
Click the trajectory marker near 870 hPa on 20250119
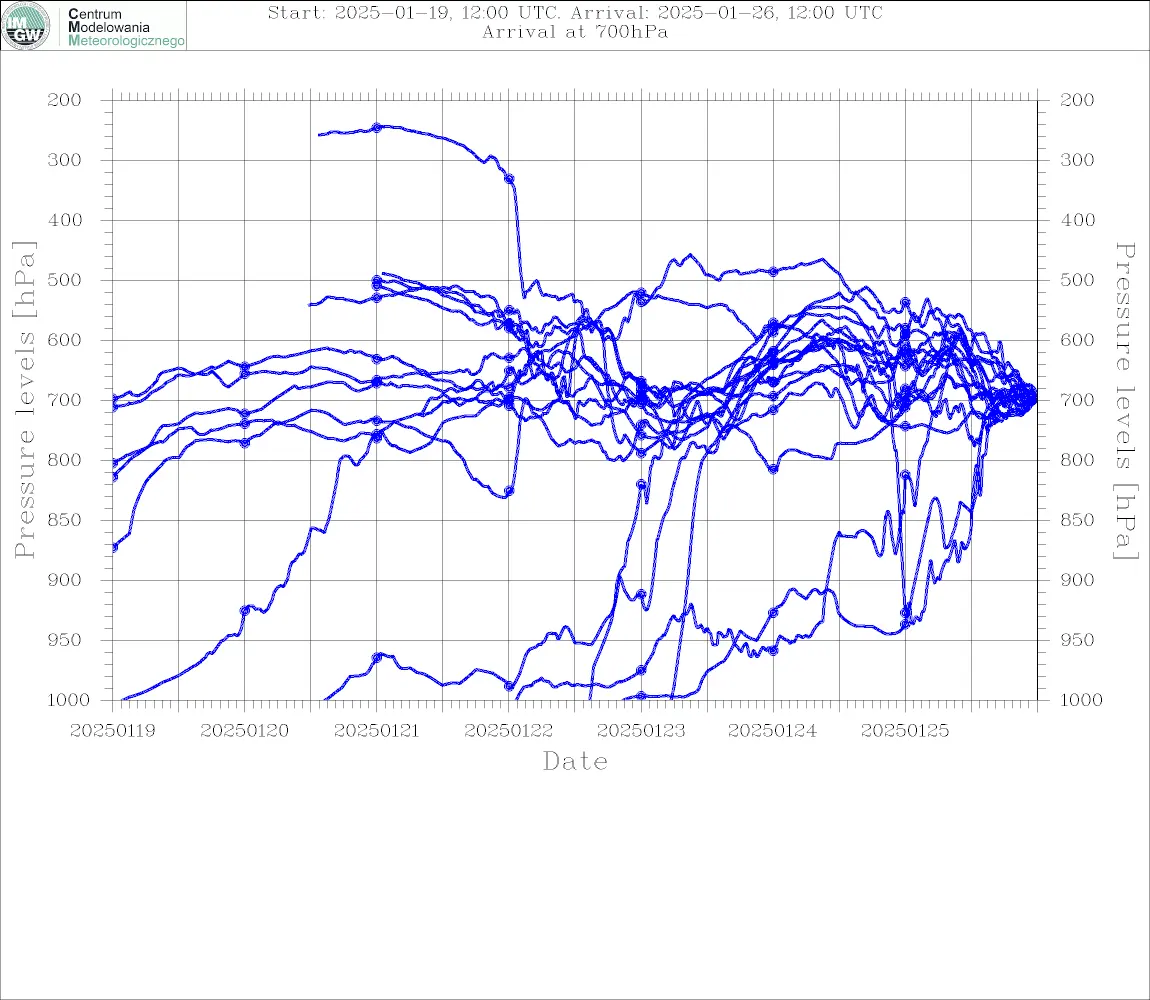(x=114, y=547)
